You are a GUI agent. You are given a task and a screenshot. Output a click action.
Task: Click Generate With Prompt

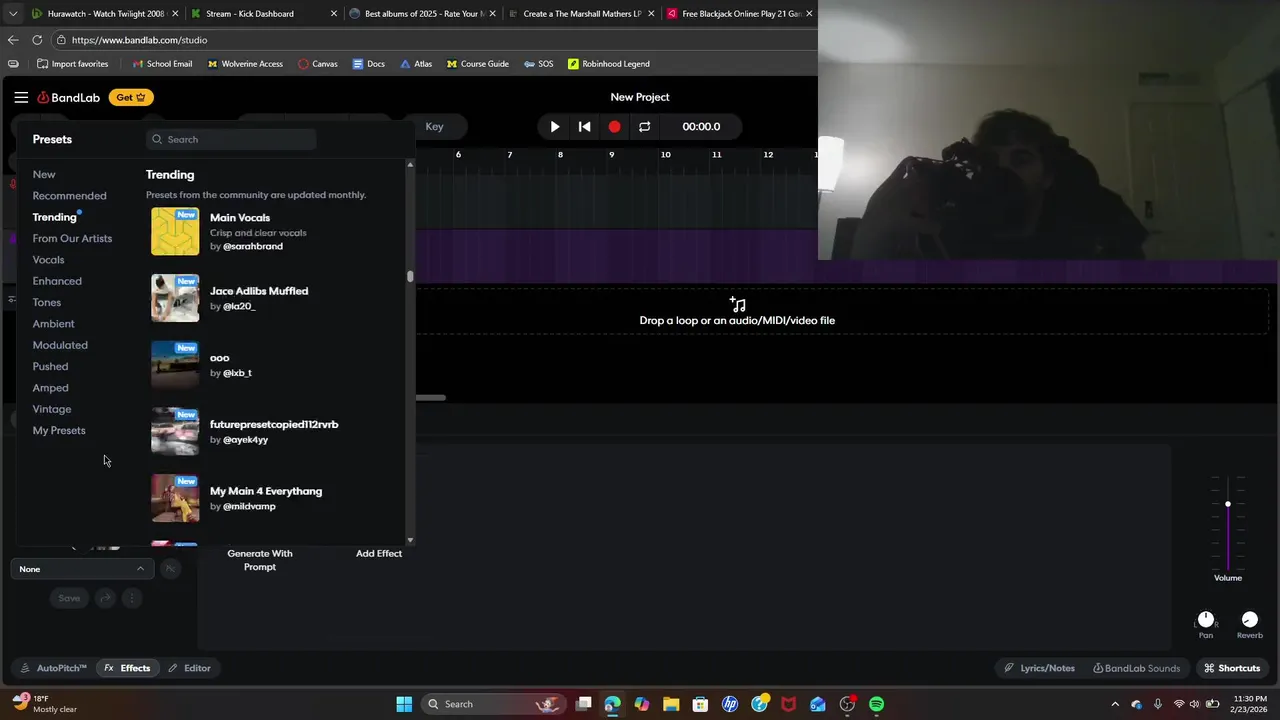pos(260,560)
